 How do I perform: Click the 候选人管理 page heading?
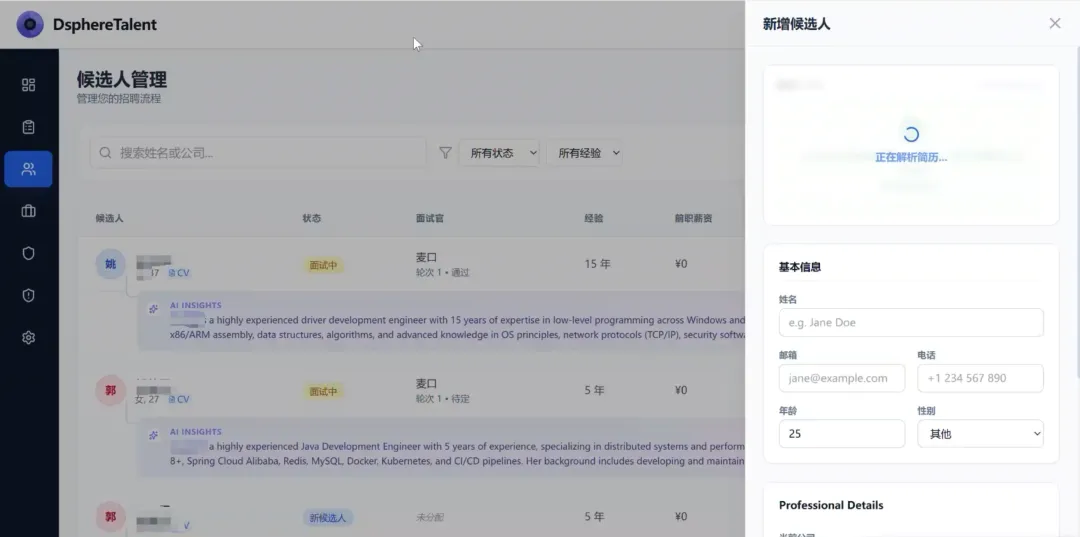122,79
